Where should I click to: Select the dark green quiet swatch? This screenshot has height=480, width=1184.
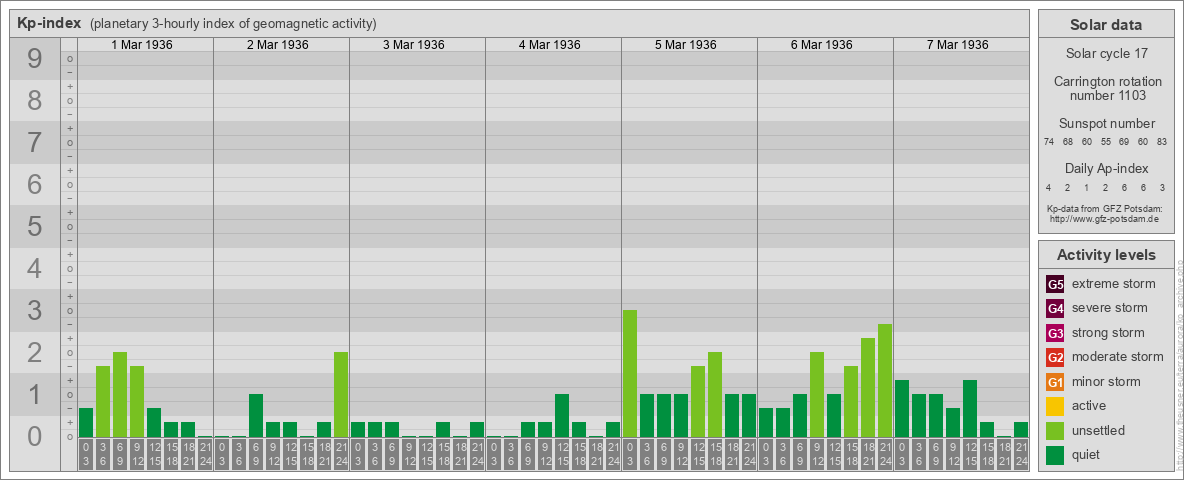1055,455
